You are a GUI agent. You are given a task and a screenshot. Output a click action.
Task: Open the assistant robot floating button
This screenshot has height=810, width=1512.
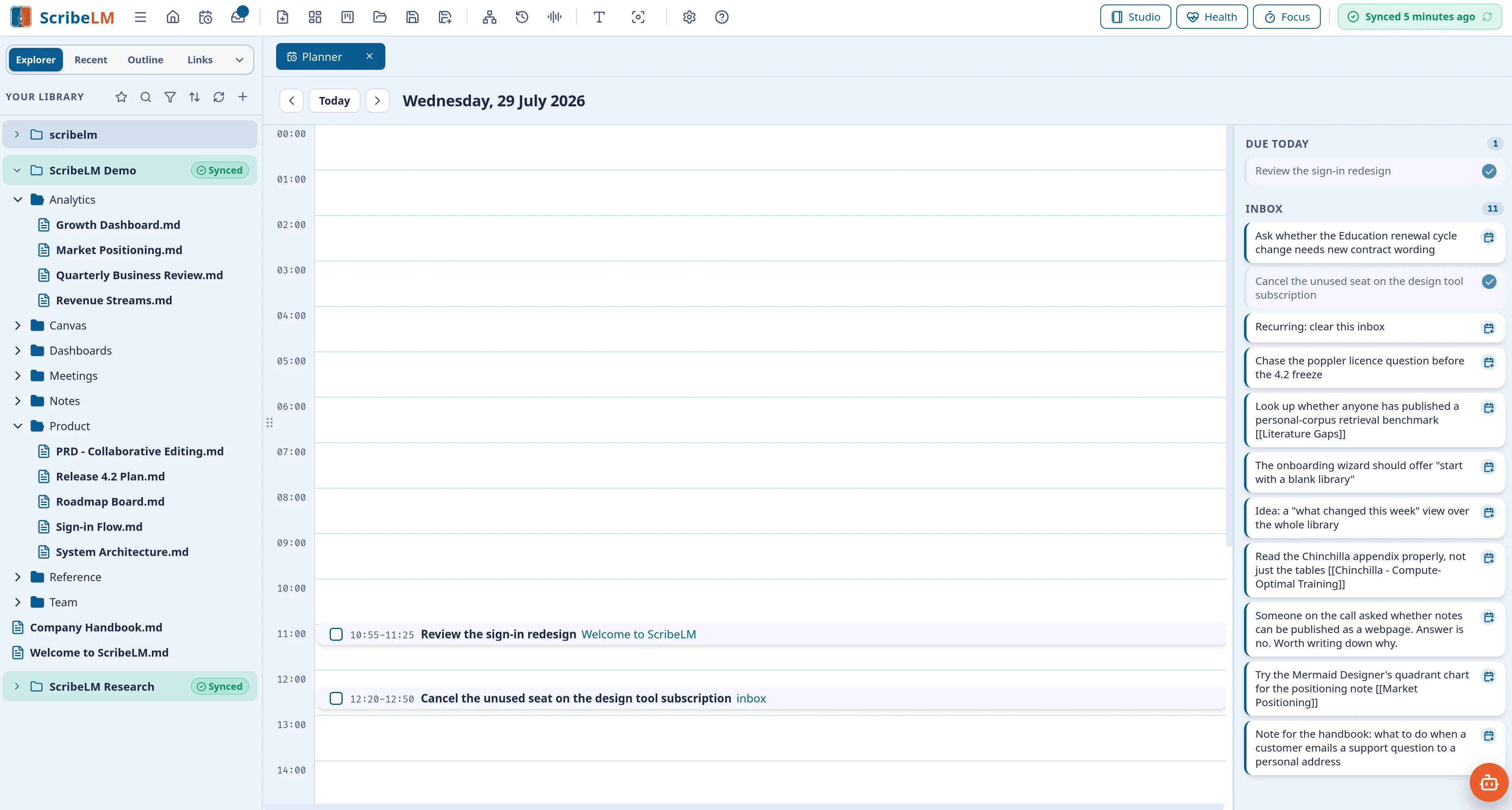click(1488, 782)
